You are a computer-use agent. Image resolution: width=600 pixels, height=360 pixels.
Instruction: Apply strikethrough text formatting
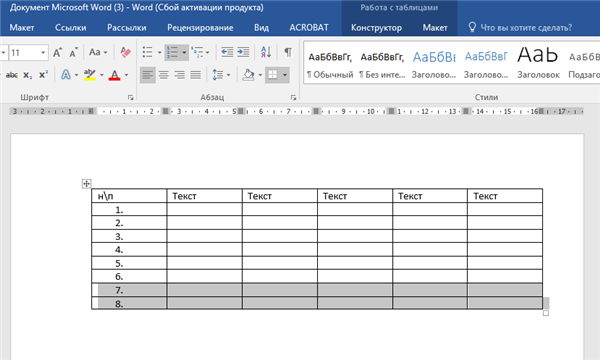(x=11, y=75)
